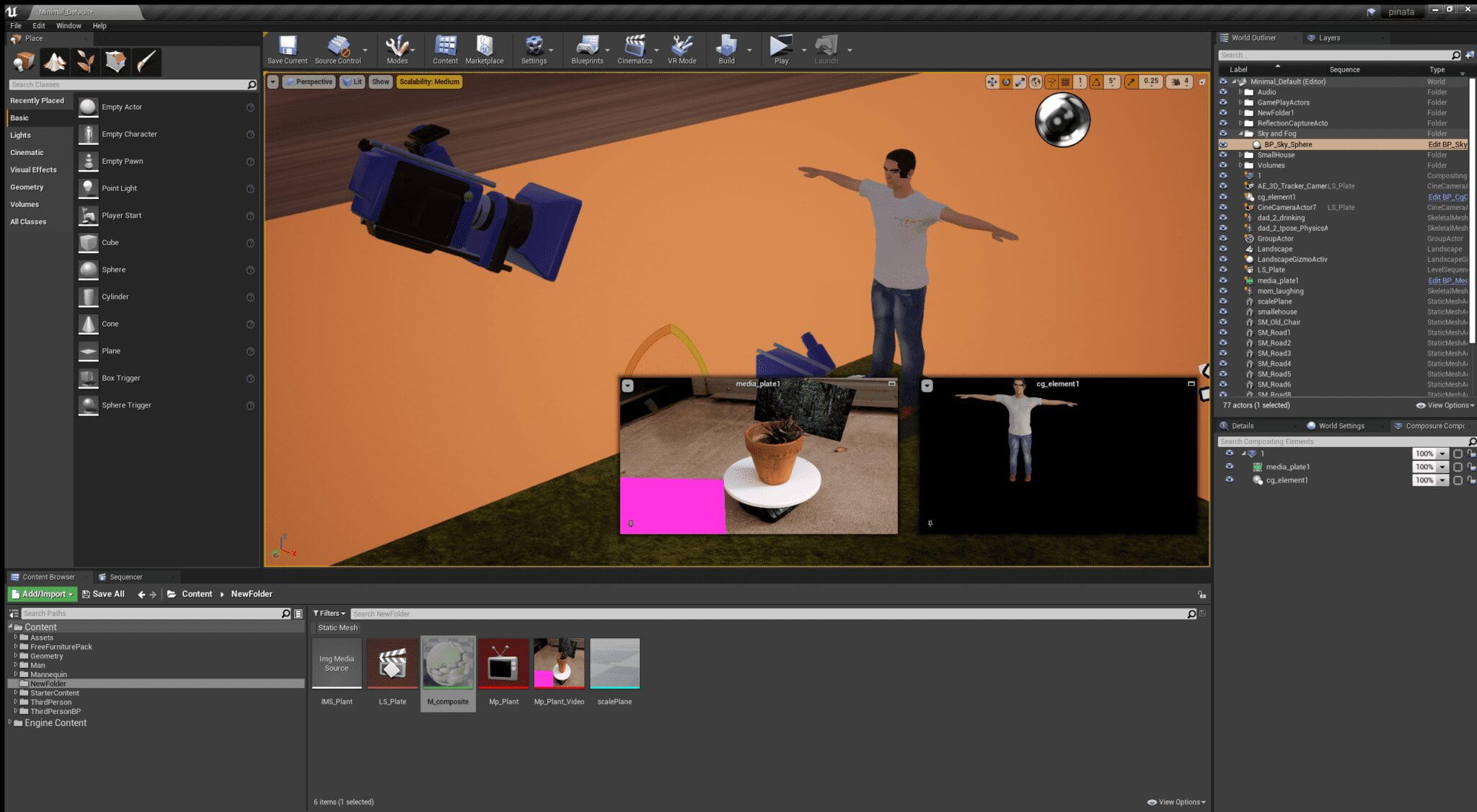Click the Perspective view button
The width and height of the screenshot is (1477, 812).
309,81
